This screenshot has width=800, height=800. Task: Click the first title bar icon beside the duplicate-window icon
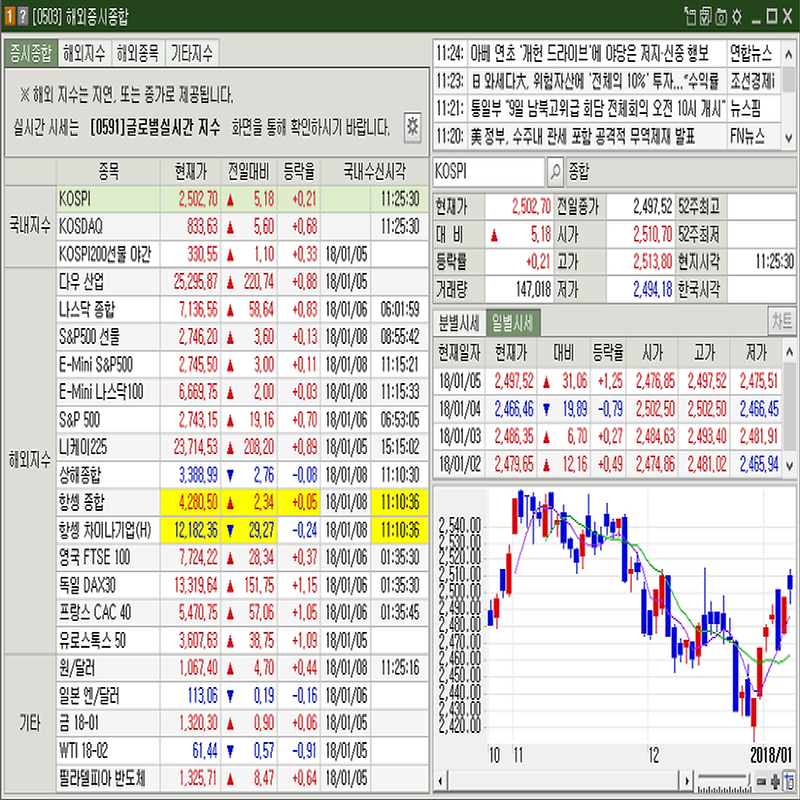pyautogui.click(x=690, y=17)
